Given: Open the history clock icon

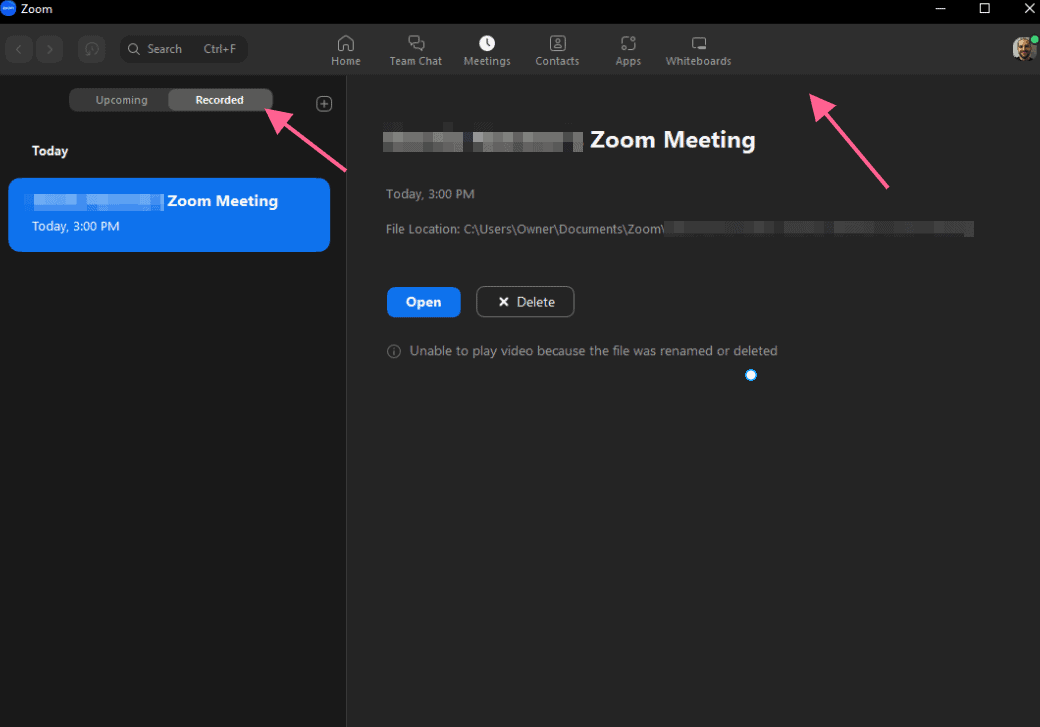Looking at the screenshot, I should click(92, 49).
